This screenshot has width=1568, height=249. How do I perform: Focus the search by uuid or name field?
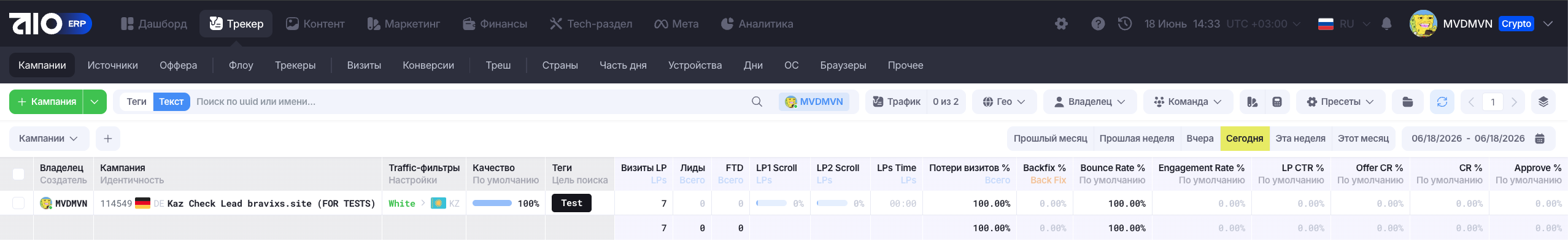(x=469, y=102)
